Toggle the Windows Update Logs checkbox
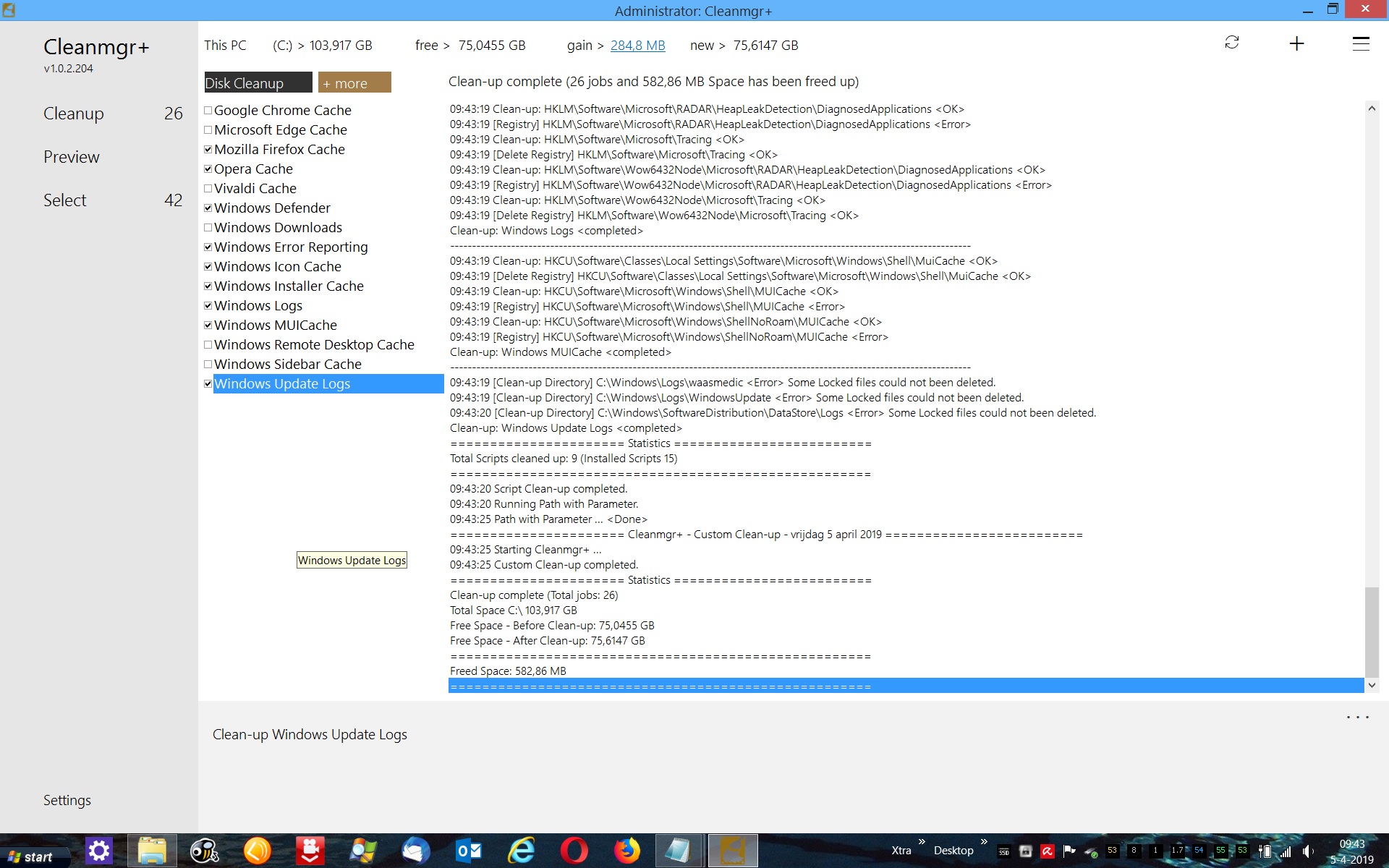 208,383
